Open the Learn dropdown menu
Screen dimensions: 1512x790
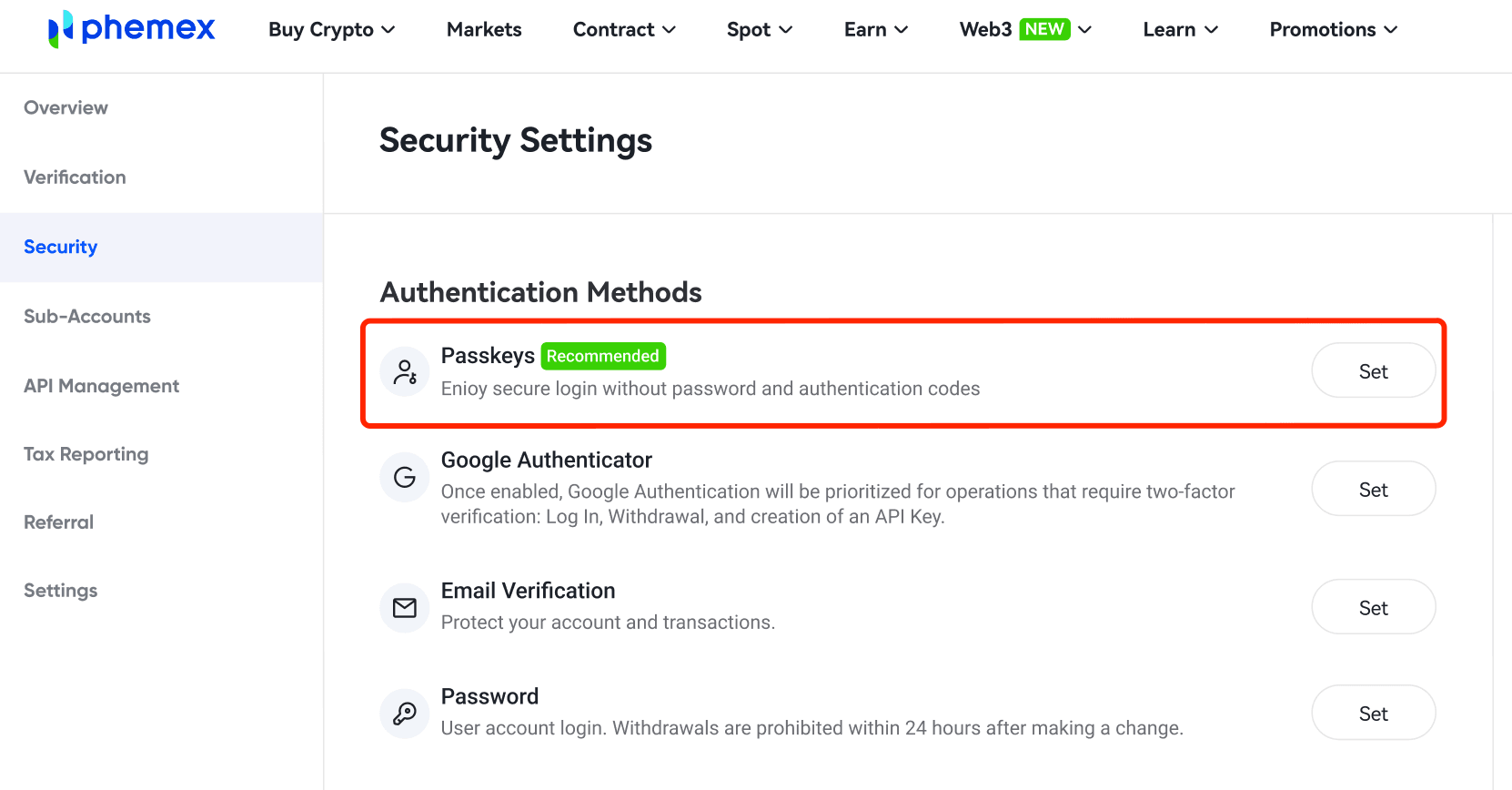pyautogui.click(x=1180, y=30)
